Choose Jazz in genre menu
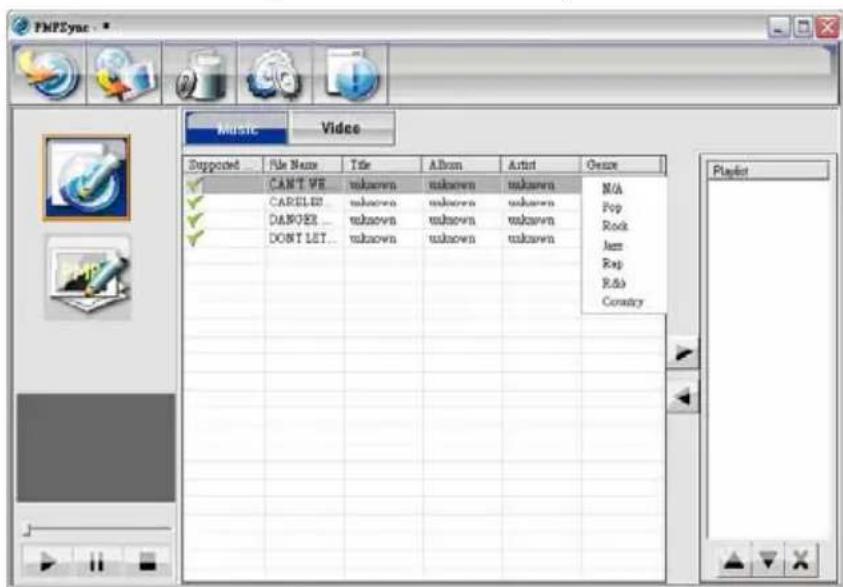Viewport: 843px width, 587px height. click(x=612, y=246)
